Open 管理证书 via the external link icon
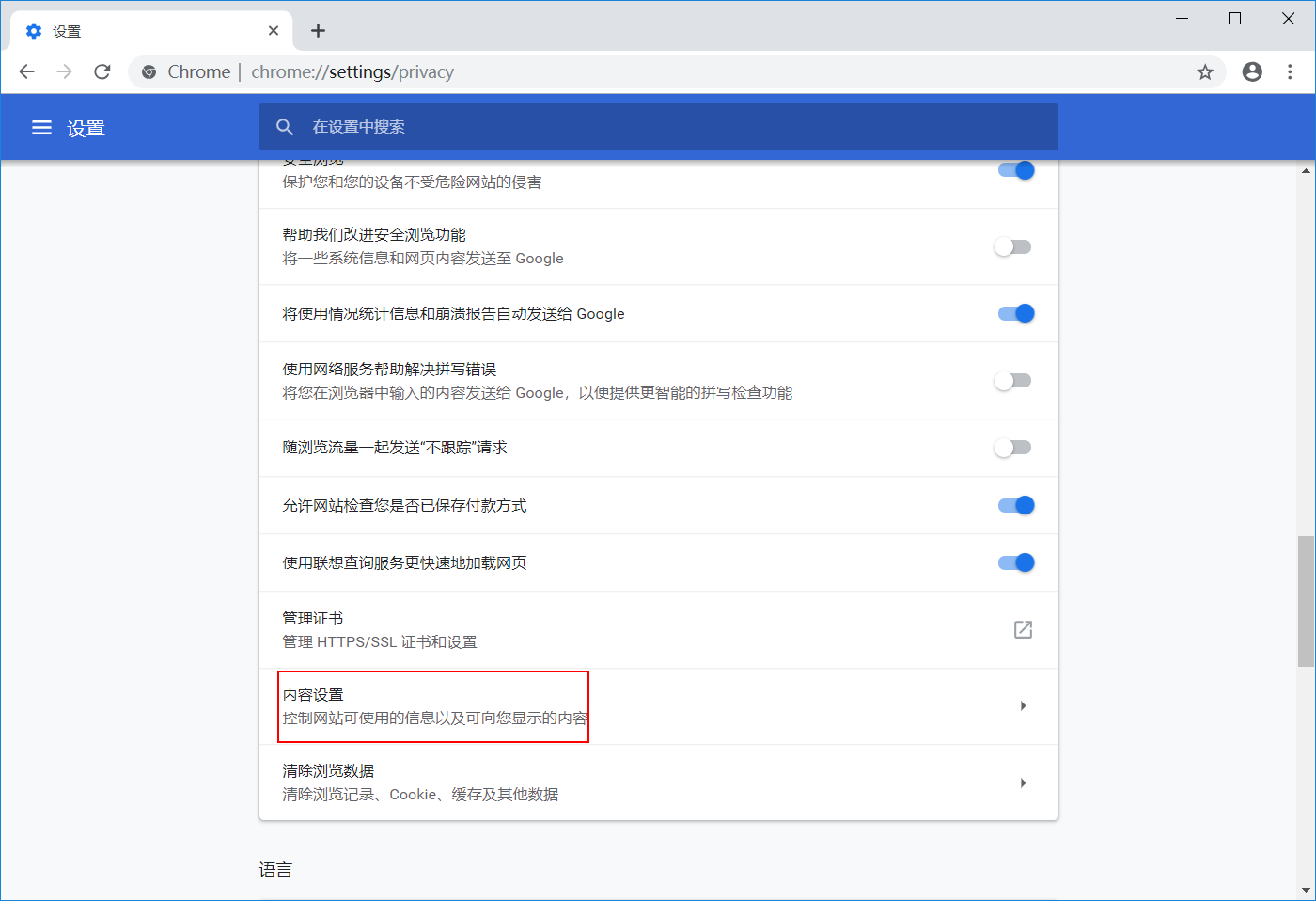This screenshot has width=1316, height=901. [1023, 629]
